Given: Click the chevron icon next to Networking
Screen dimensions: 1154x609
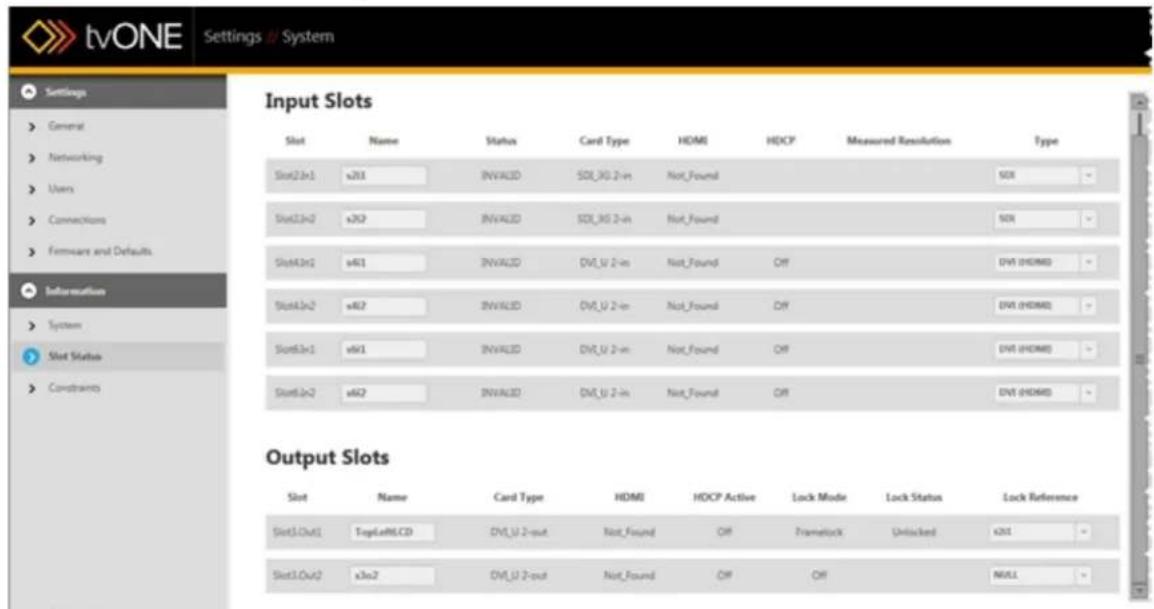Looking at the screenshot, I should point(32,158).
